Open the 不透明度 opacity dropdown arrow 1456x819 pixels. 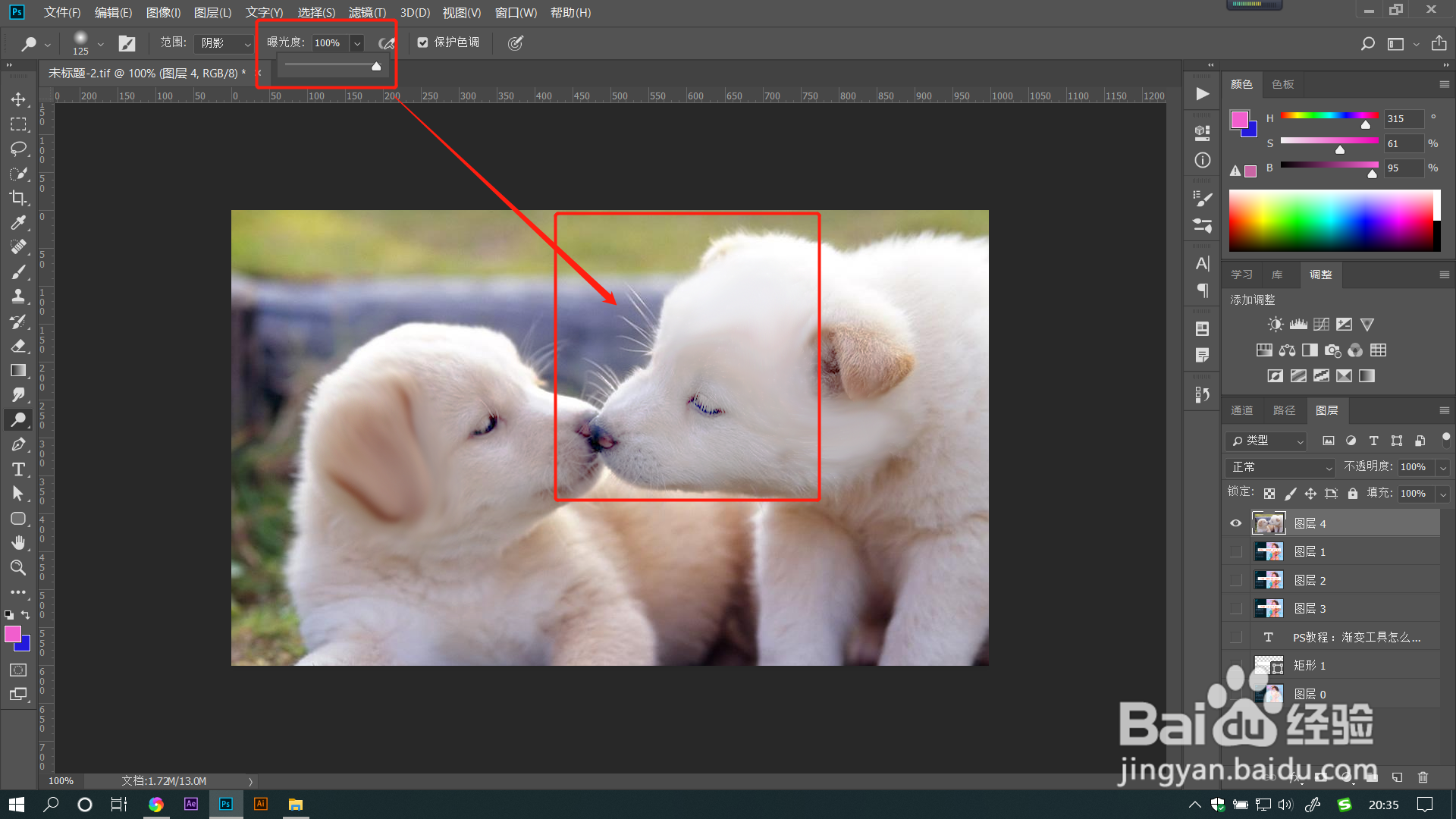[1443, 467]
